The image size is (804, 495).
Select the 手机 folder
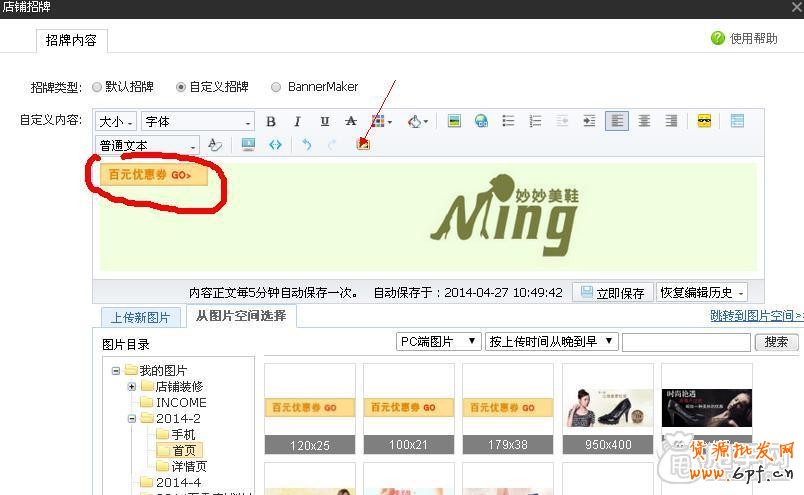(x=183, y=434)
